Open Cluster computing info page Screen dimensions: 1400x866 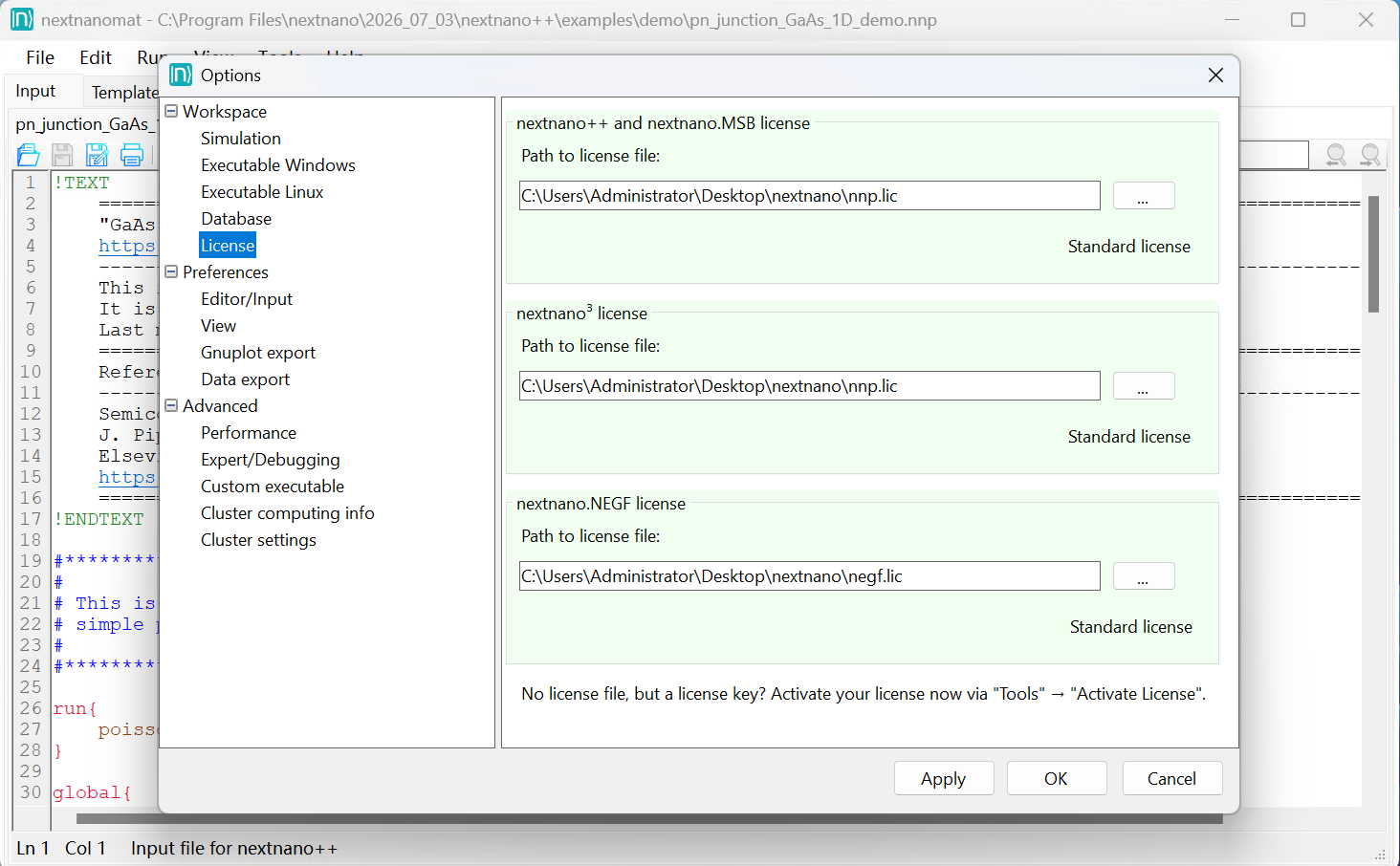288,513
